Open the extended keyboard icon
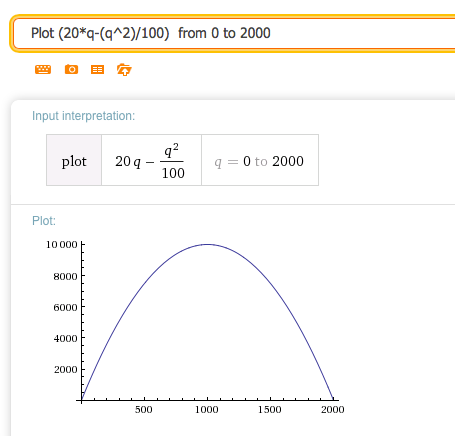The width and height of the screenshot is (455, 436). click(43, 69)
